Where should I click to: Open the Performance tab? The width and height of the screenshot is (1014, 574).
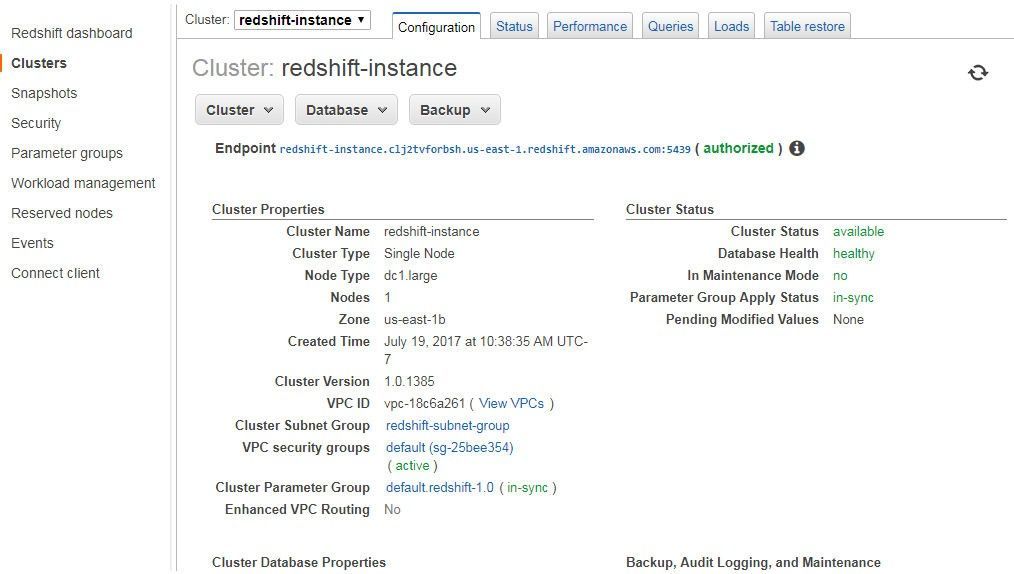point(590,26)
